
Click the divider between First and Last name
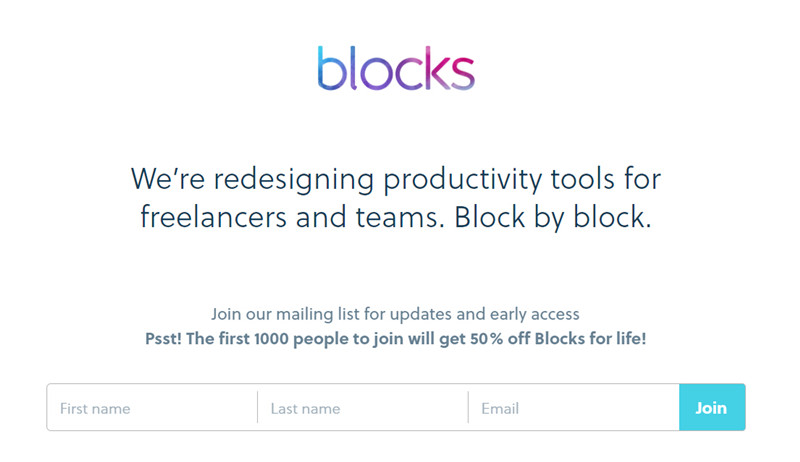[257, 408]
